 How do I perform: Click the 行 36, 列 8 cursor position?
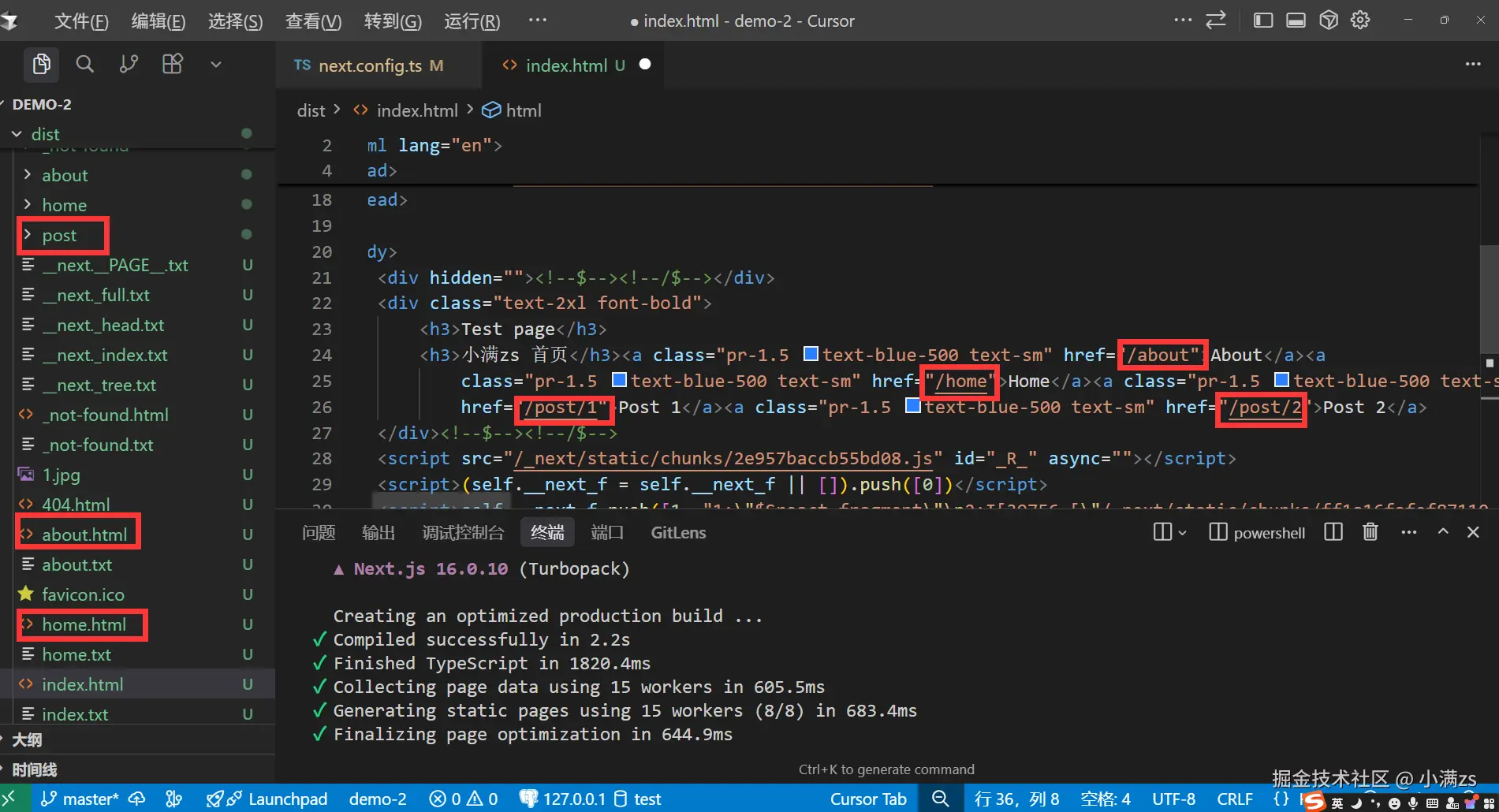pos(1017,799)
